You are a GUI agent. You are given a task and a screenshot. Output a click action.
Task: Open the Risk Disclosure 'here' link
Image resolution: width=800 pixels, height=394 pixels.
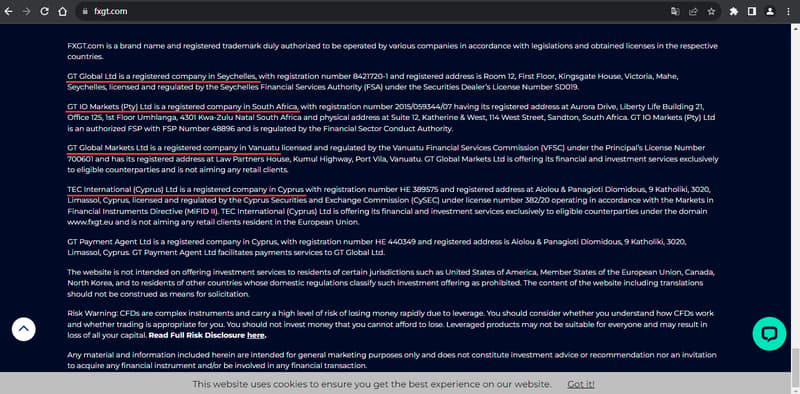(x=256, y=335)
